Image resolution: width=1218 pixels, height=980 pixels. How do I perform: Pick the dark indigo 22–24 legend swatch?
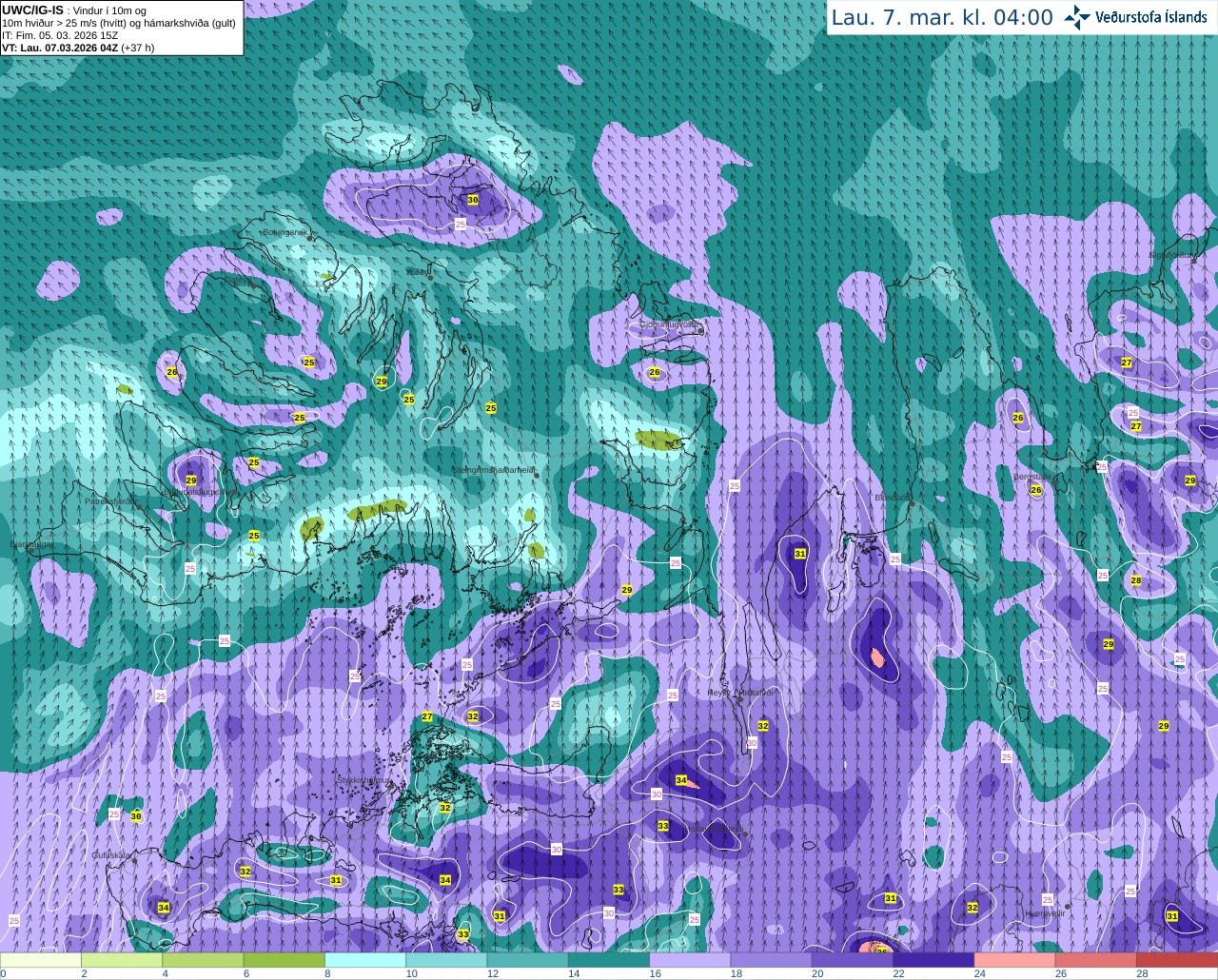(x=933, y=960)
